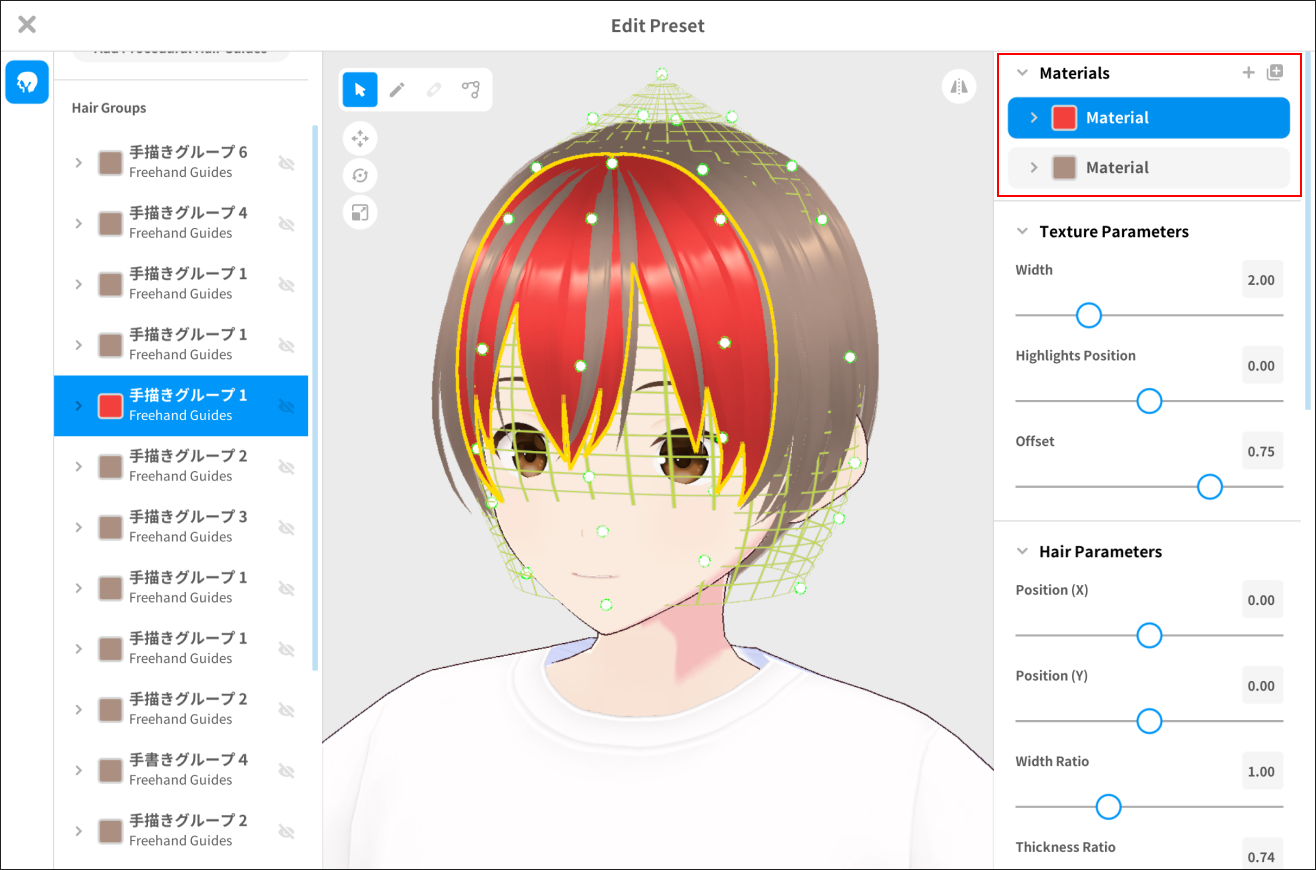Select the brown Material item
The width and height of the screenshot is (1316, 870).
click(1148, 168)
